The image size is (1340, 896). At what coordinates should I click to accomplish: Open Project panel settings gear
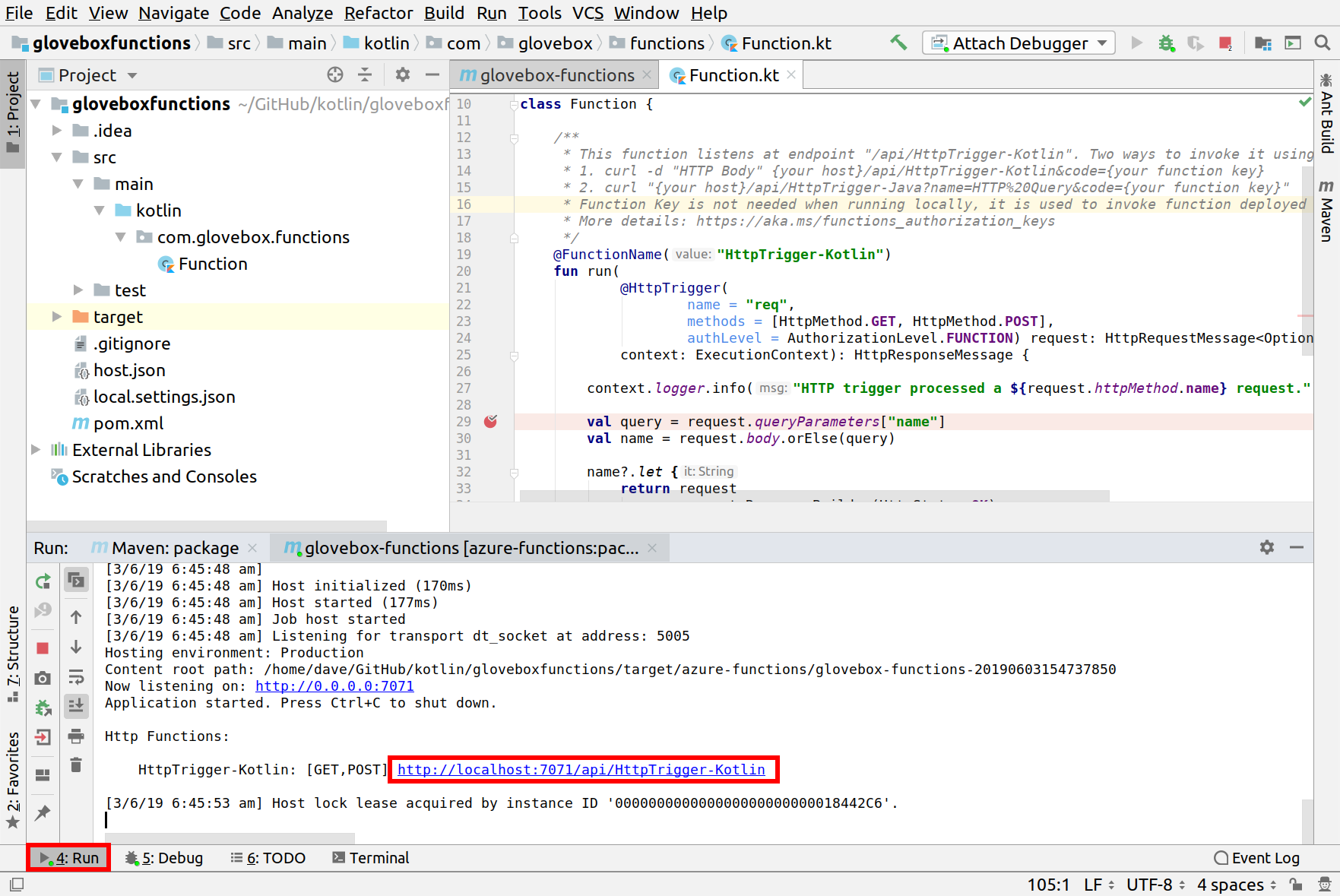(x=403, y=74)
